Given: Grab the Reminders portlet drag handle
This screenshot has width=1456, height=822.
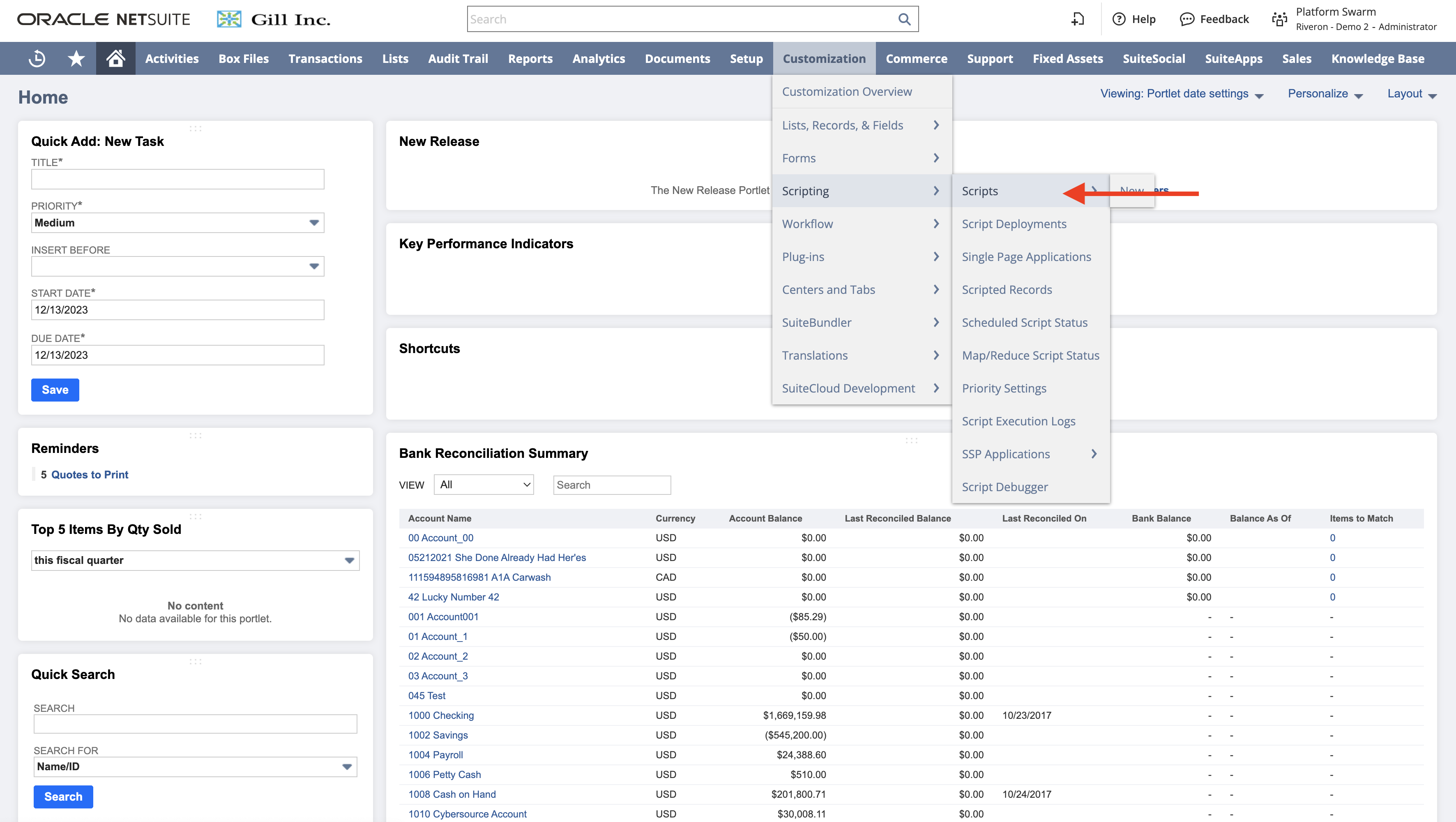Looking at the screenshot, I should [196, 435].
